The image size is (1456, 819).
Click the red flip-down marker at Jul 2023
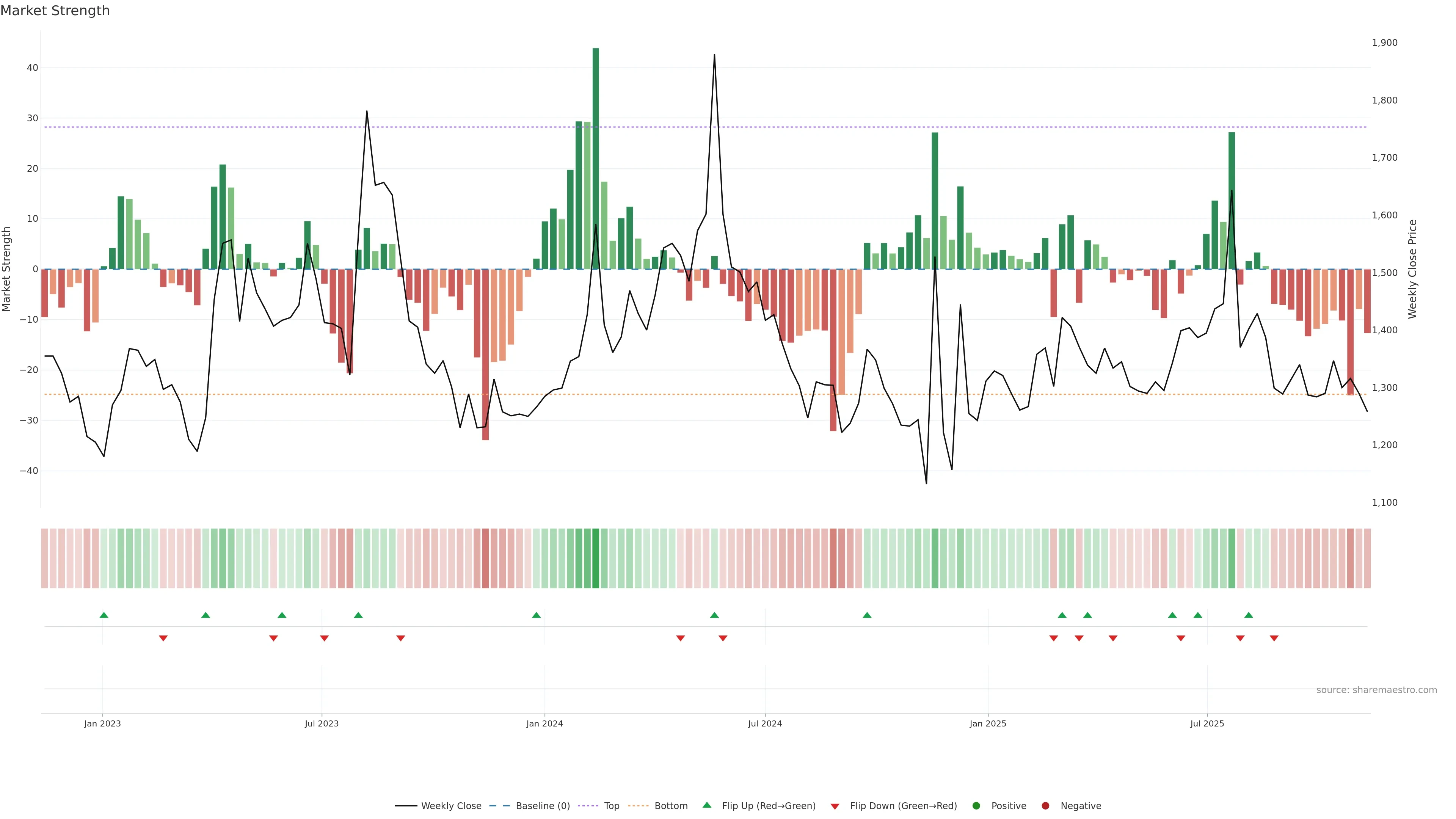tap(325, 638)
